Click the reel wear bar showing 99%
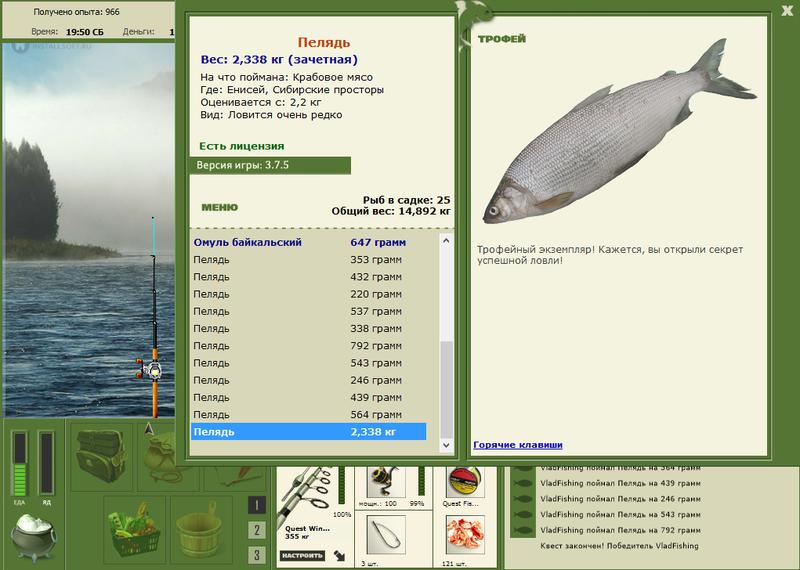Viewport: 800px width, 570px height. [421, 481]
